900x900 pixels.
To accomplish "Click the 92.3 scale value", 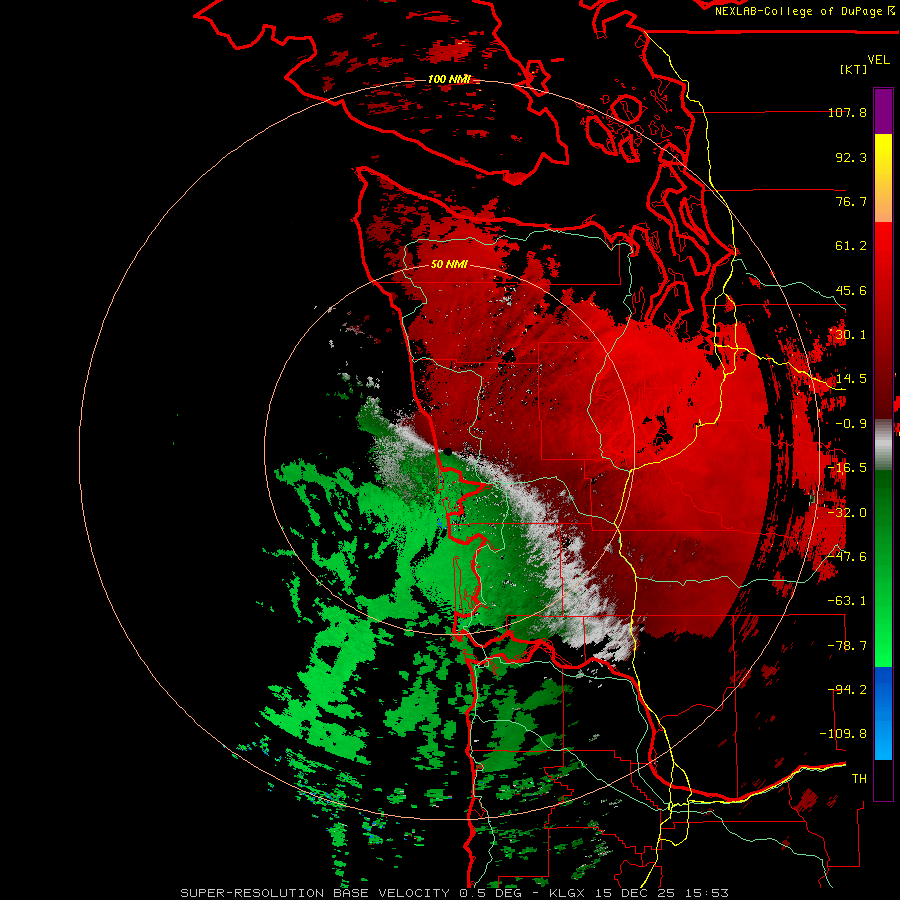I will pyautogui.click(x=851, y=157).
